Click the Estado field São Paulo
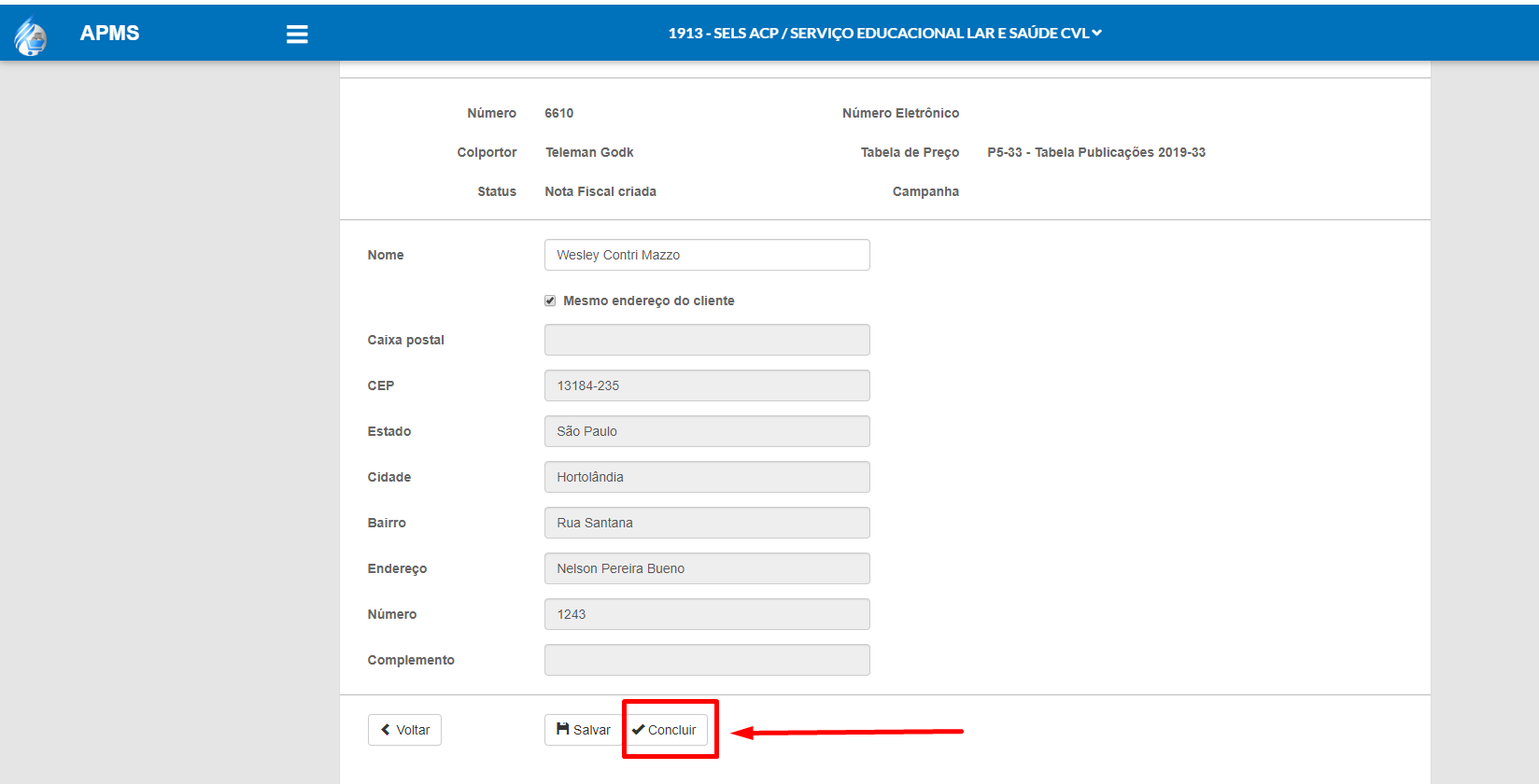Image resolution: width=1539 pixels, height=784 pixels. [707, 431]
